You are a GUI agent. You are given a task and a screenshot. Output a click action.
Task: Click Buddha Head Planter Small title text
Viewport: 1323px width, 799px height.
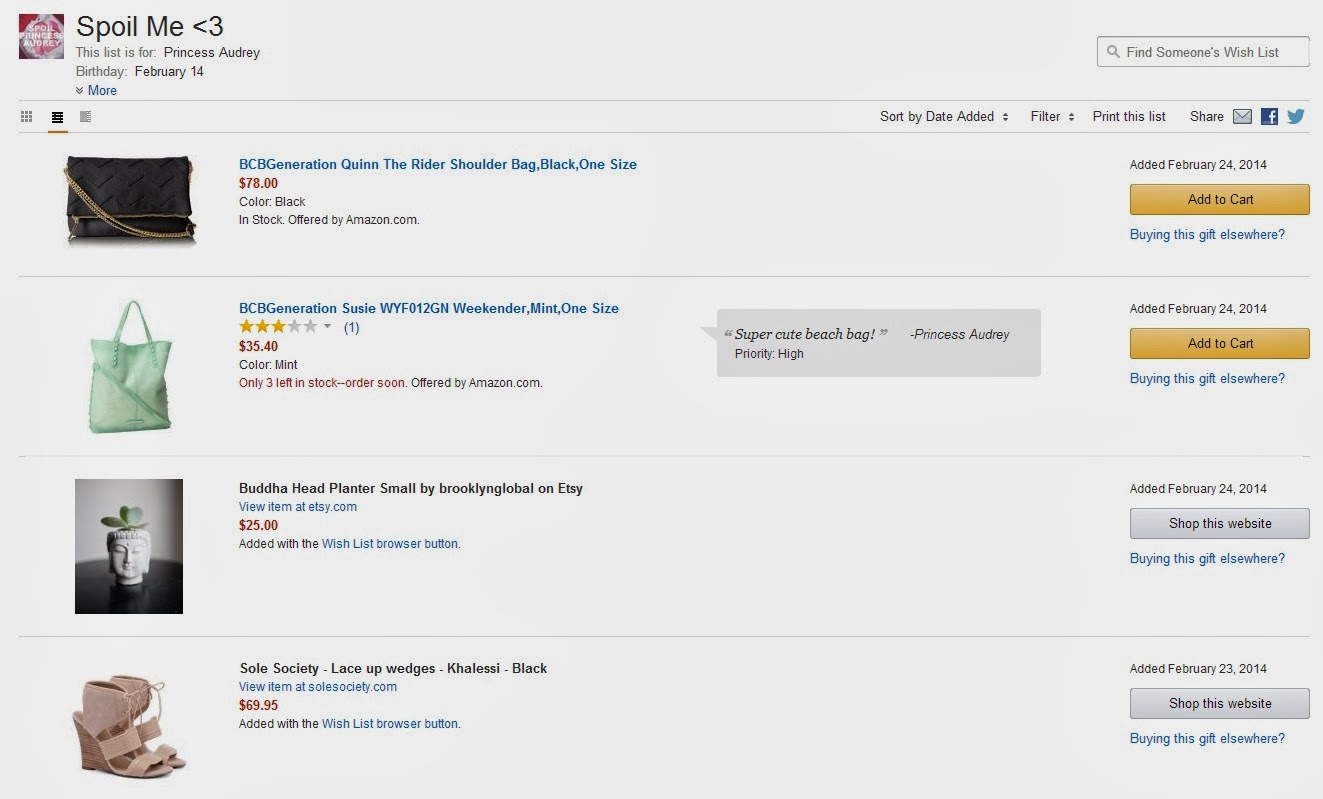click(x=410, y=488)
